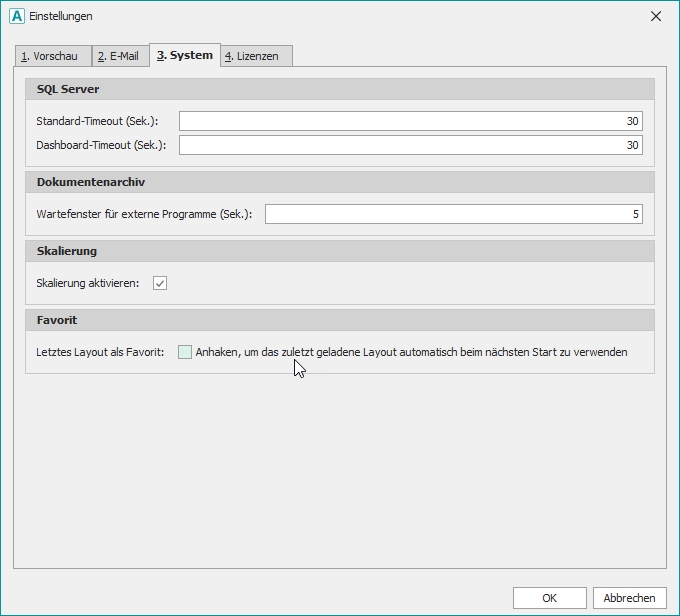This screenshot has width=680, height=616.
Task: Select the Wartefenster für externe Programme field
Action: click(453, 214)
